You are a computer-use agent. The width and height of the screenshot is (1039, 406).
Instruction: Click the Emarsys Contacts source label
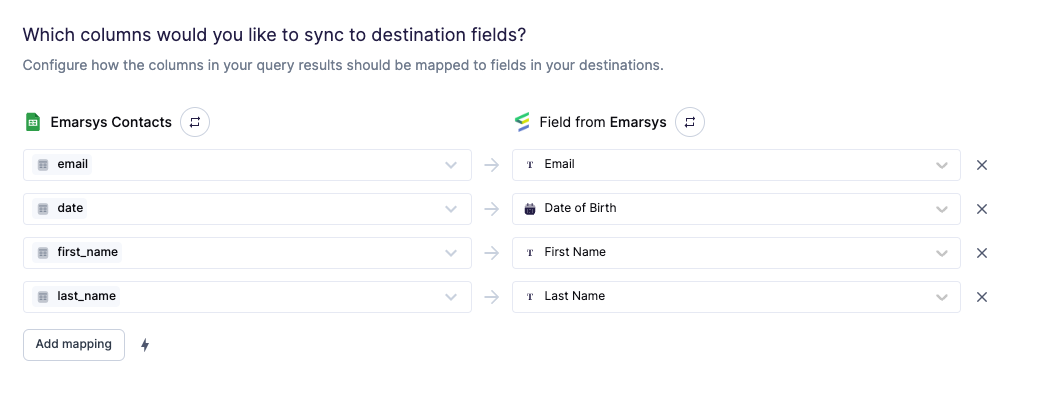click(x=111, y=123)
